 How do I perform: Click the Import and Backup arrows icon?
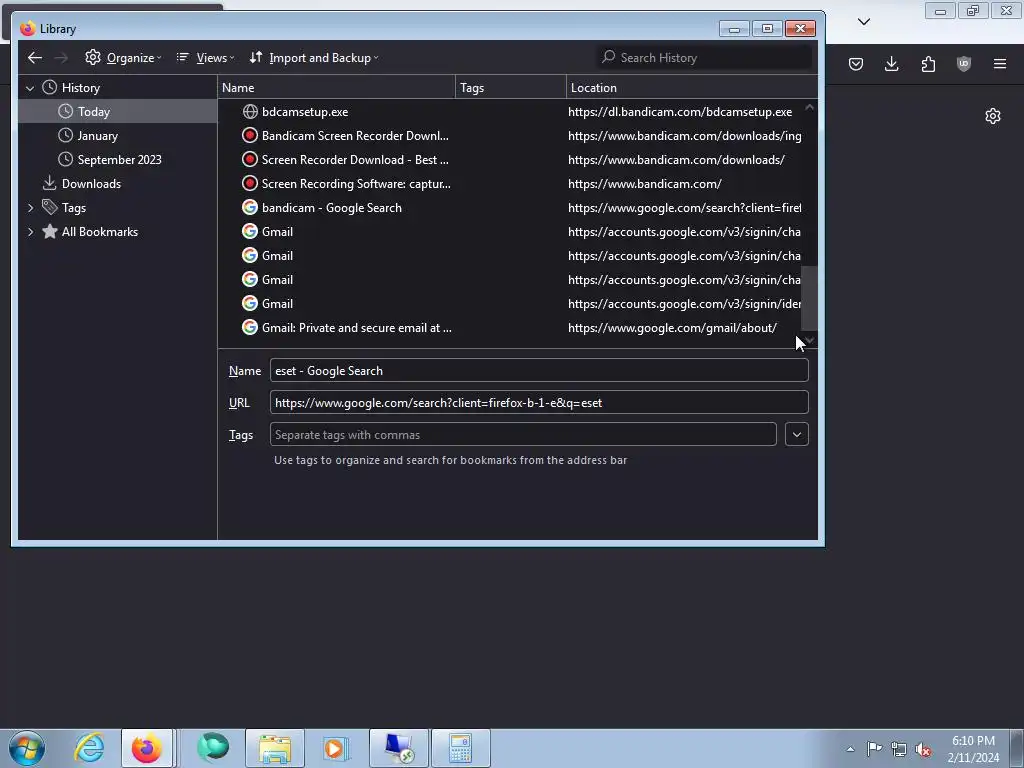coord(256,57)
